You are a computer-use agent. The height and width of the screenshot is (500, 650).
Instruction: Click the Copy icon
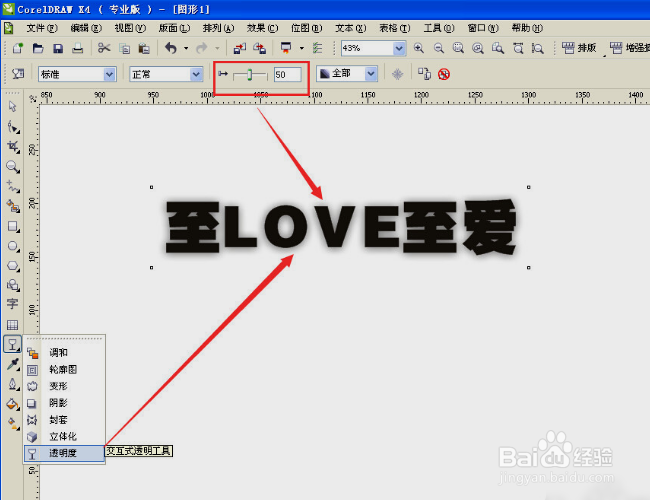tap(124, 49)
